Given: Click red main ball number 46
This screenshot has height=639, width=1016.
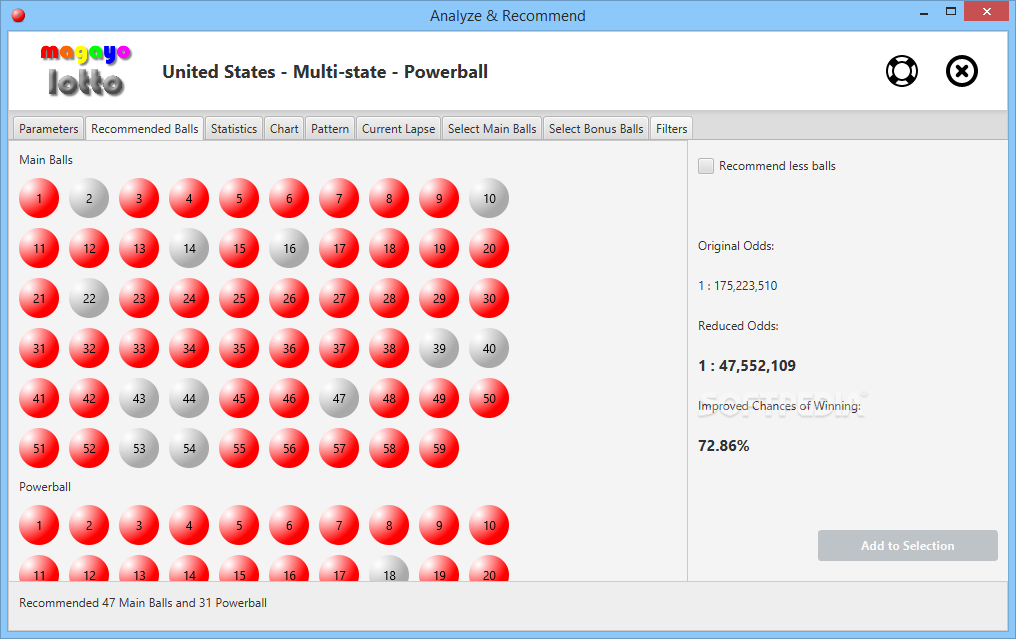Looking at the screenshot, I should [289, 398].
